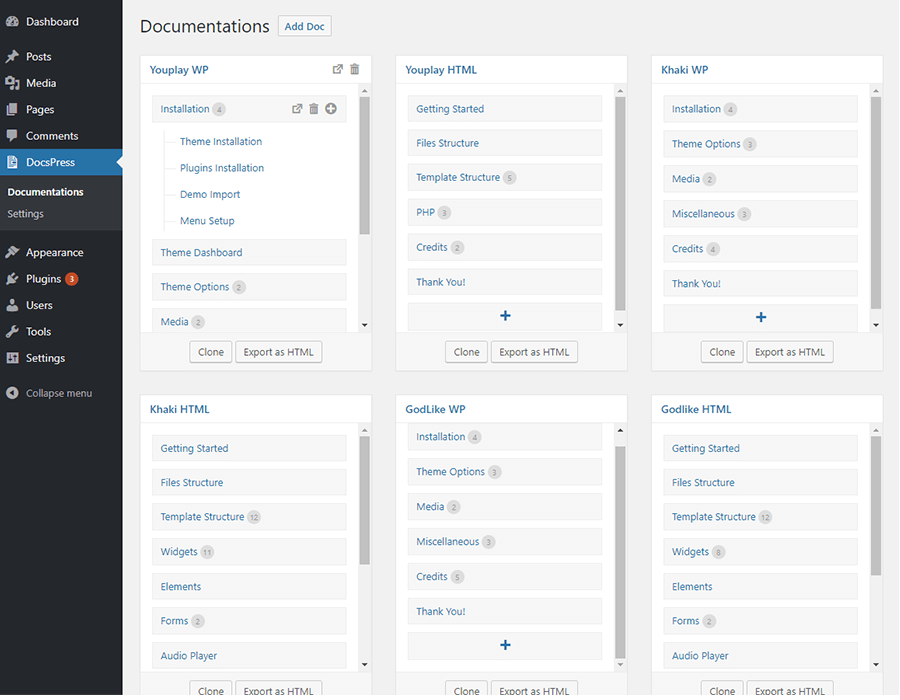Click Dashboard gauge icon in sidebar
900x700 pixels.
12,22
